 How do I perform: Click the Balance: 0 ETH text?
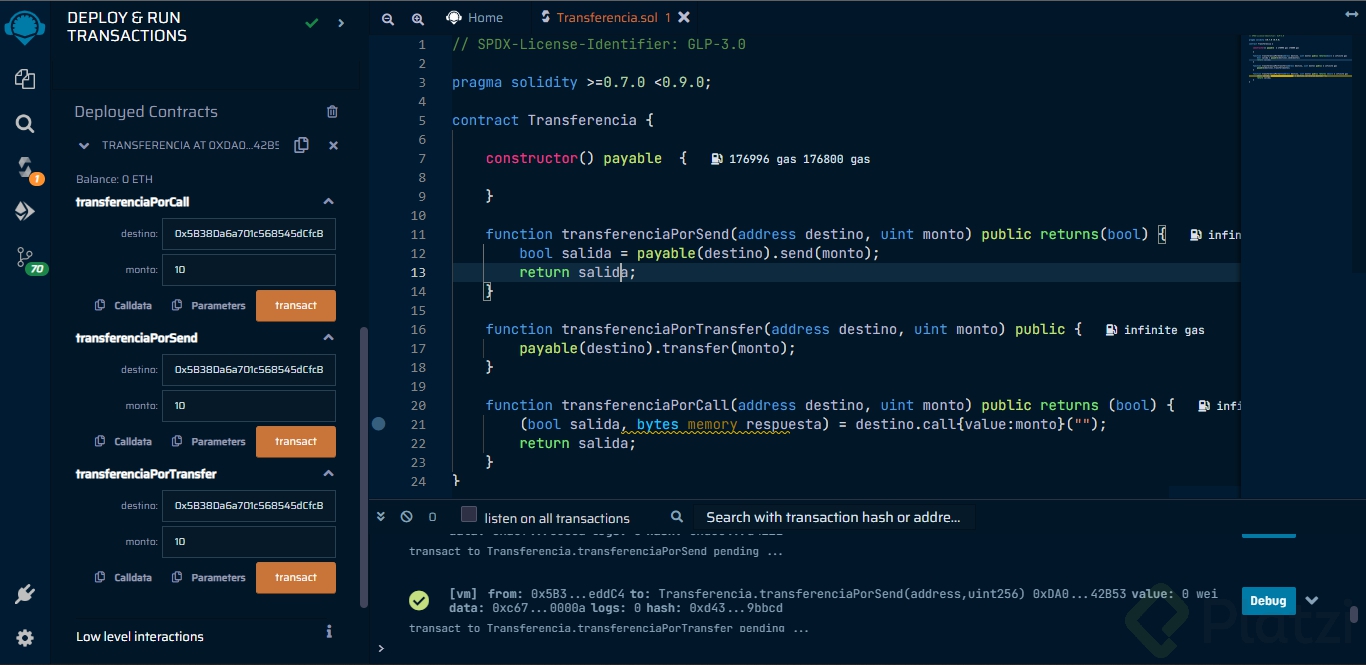[112, 179]
